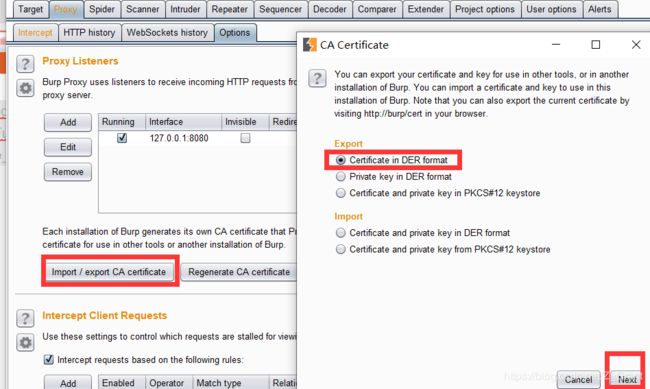Click Add button for proxy listeners
The width and height of the screenshot is (650, 389).
tap(68, 122)
